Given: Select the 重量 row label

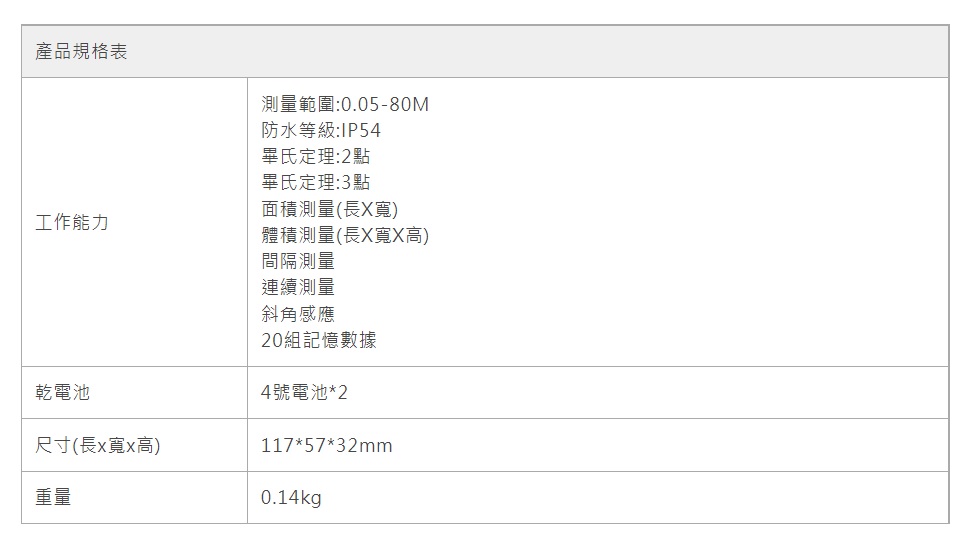Looking at the screenshot, I should click(x=54, y=497).
